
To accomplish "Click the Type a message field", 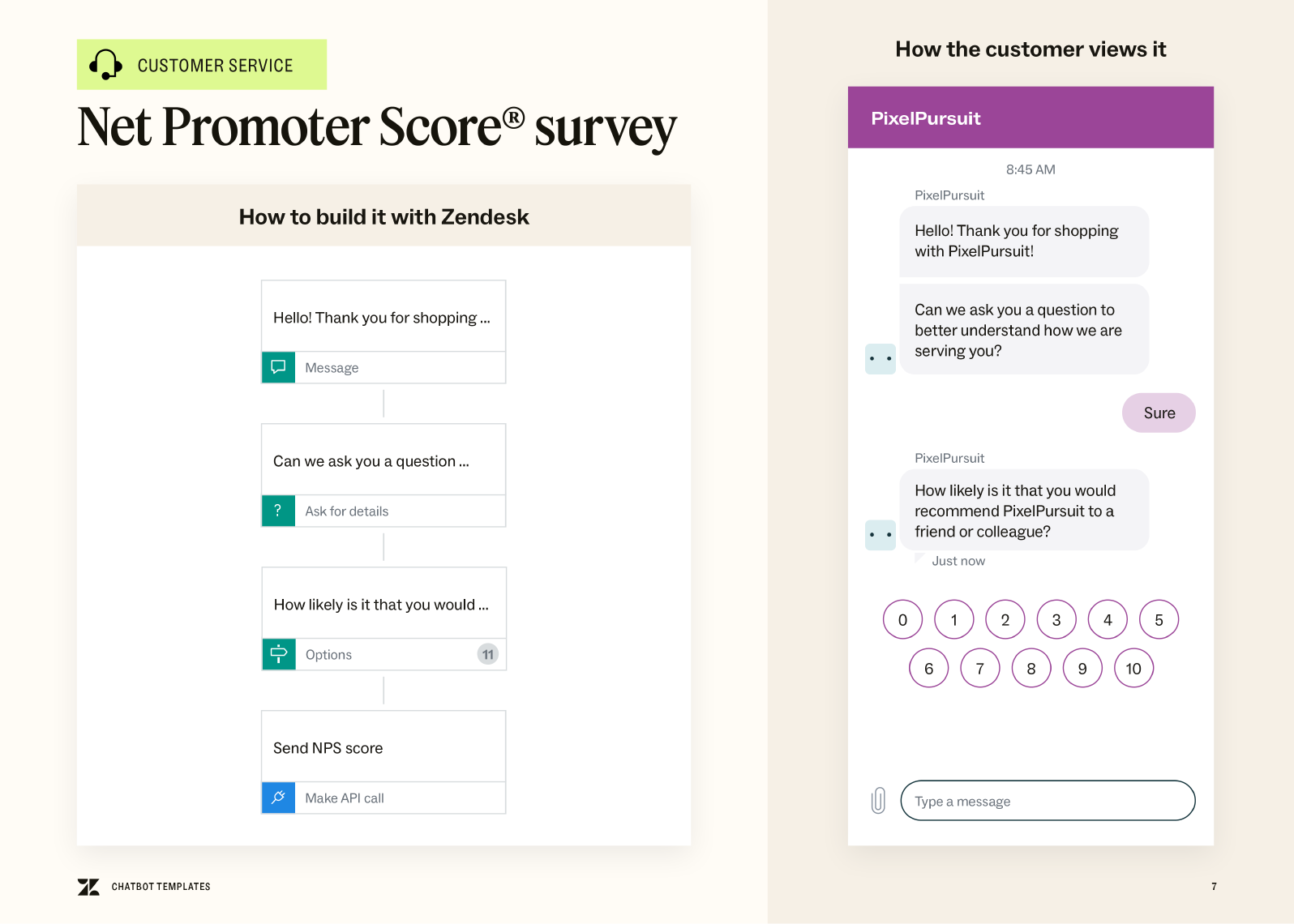I will 1048,801.
